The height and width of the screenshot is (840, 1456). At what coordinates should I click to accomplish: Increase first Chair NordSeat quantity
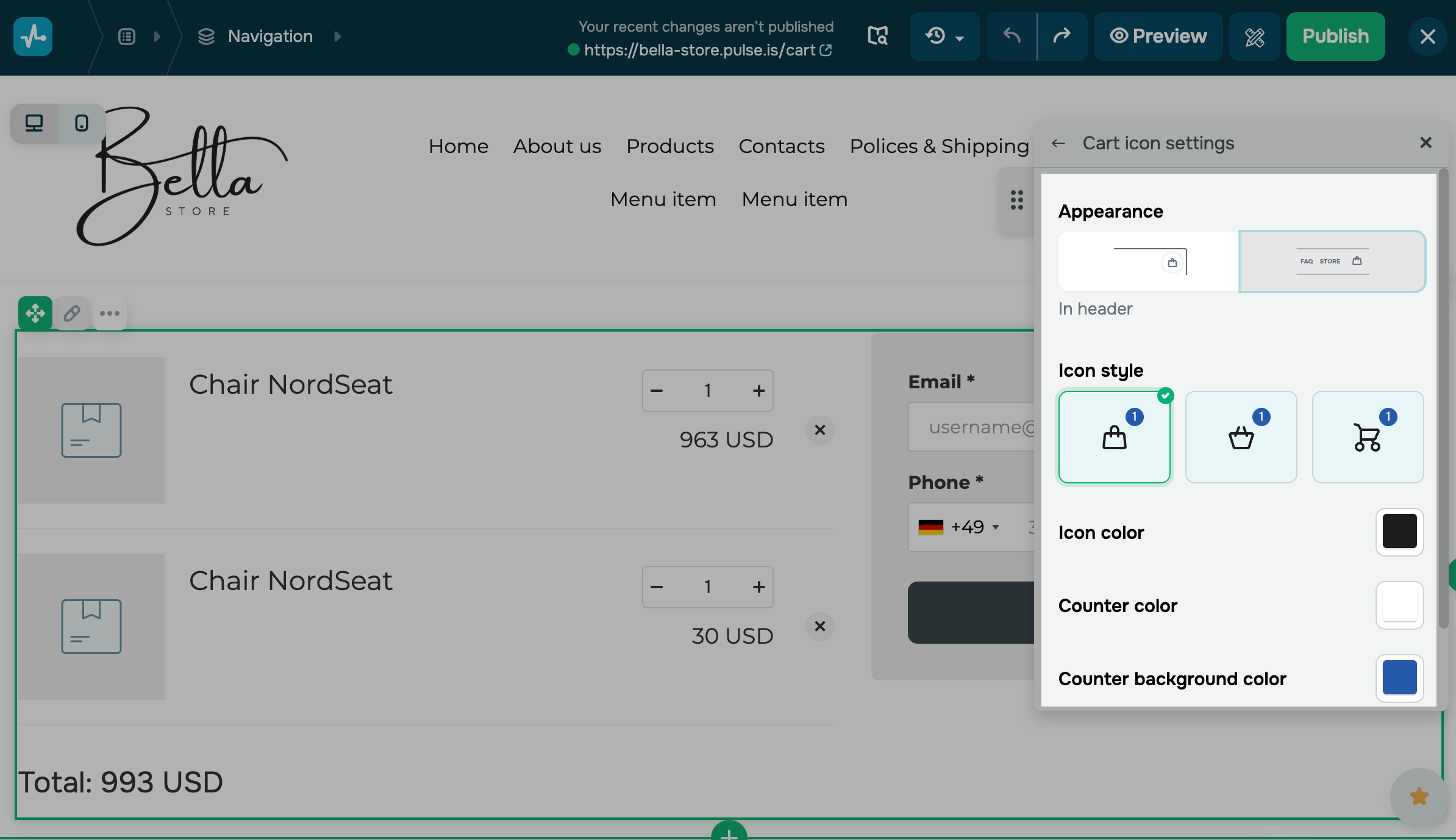point(758,391)
